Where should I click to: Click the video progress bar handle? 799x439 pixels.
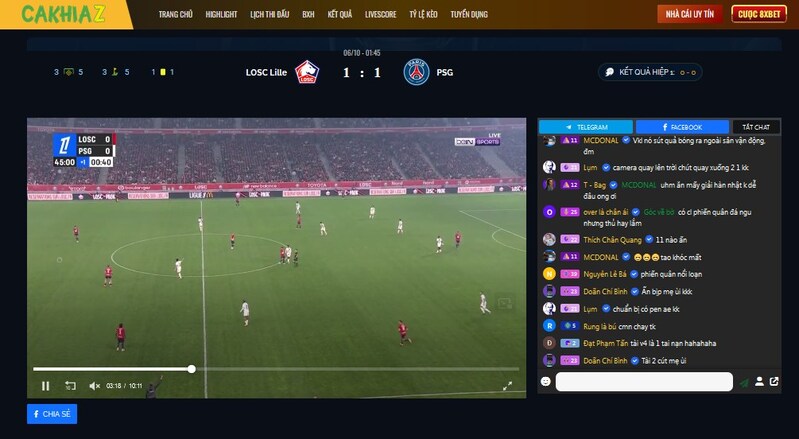point(192,369)
